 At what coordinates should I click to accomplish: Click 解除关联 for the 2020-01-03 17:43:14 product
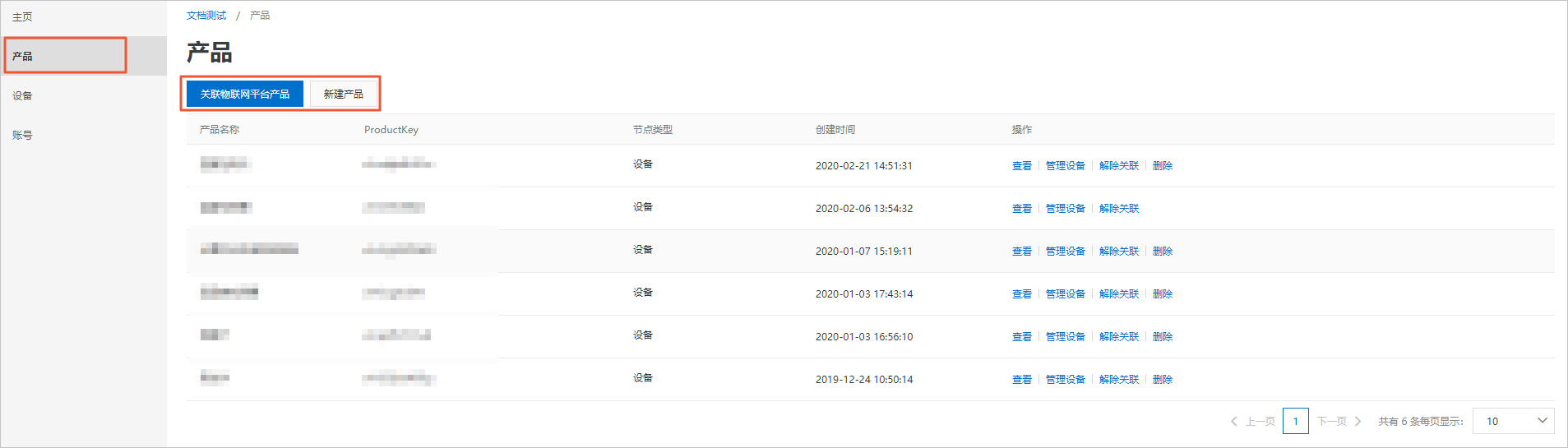pos(1119,294)
